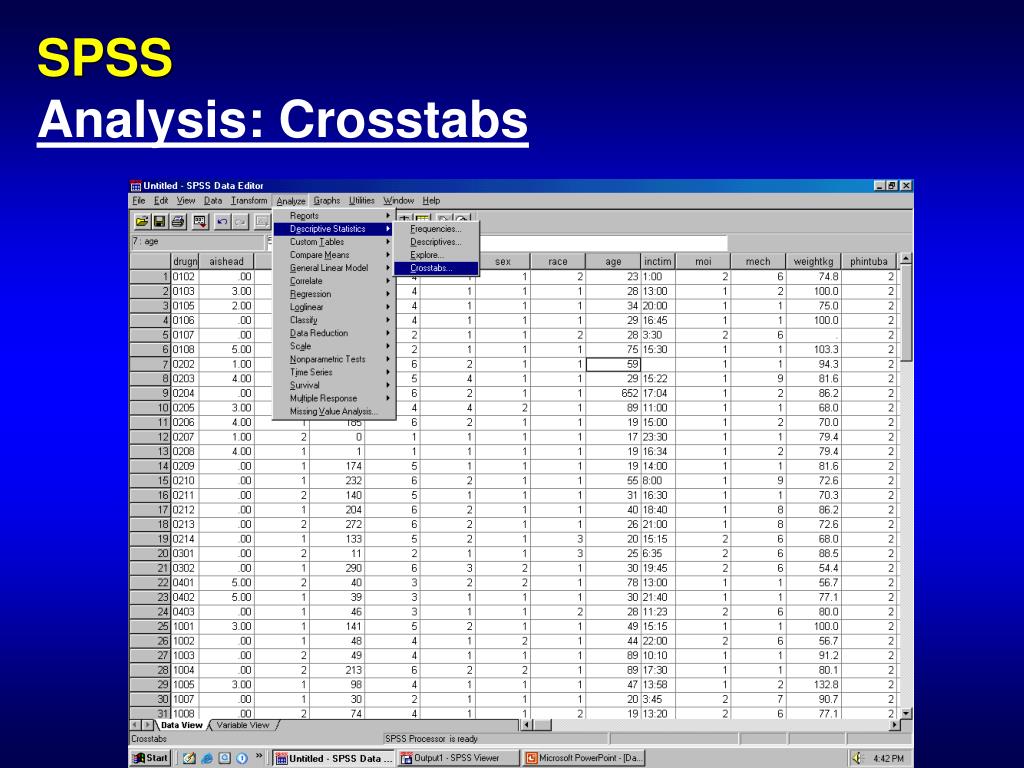1024x768 pixels.
Task: Click the Undo arrow icon
Action: pyautogui.click(x=222, y=222)
